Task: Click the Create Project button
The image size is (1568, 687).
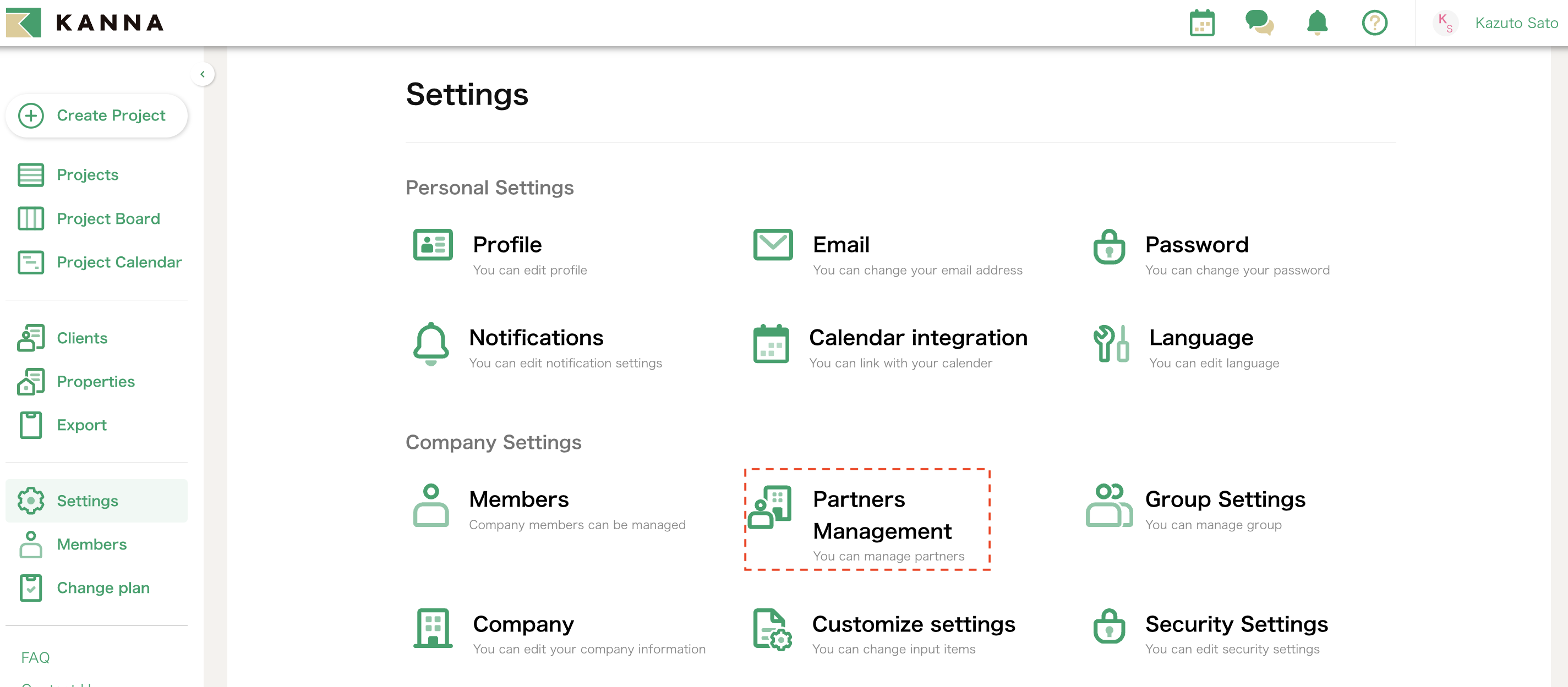Action: (97, 115)
